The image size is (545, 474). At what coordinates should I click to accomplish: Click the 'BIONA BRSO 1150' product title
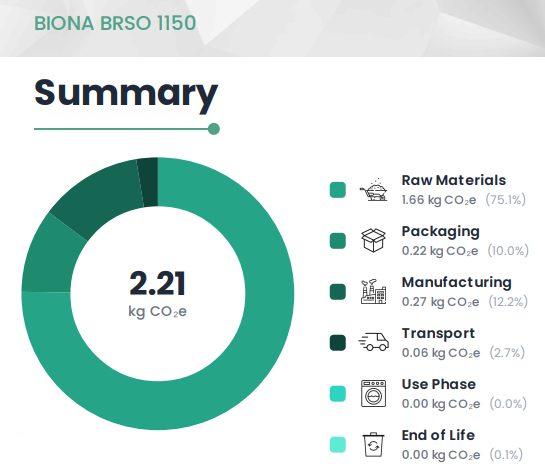(115, 23)
